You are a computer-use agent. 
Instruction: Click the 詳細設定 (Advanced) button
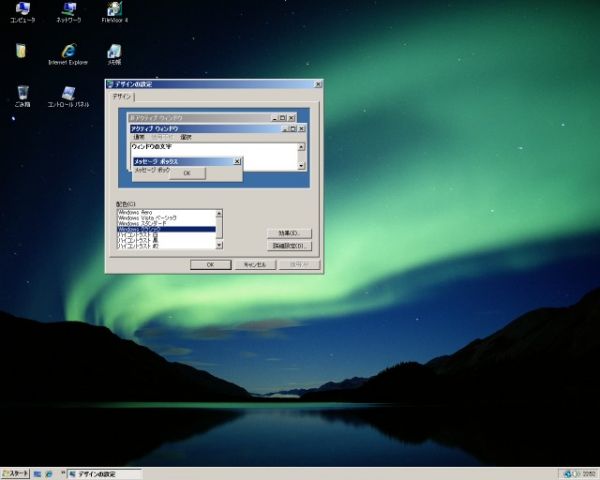(290, 245)
